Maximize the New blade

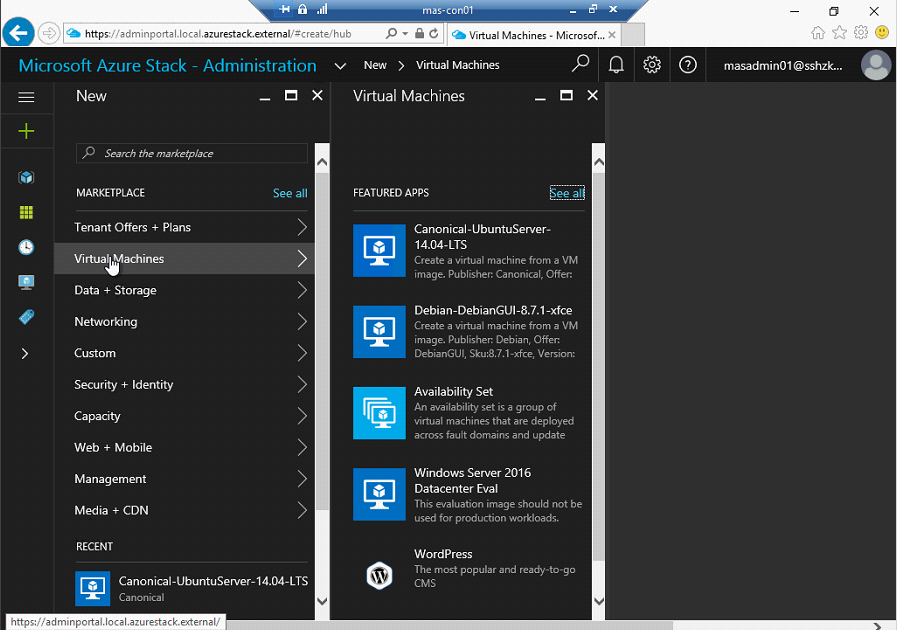point(291,96)
